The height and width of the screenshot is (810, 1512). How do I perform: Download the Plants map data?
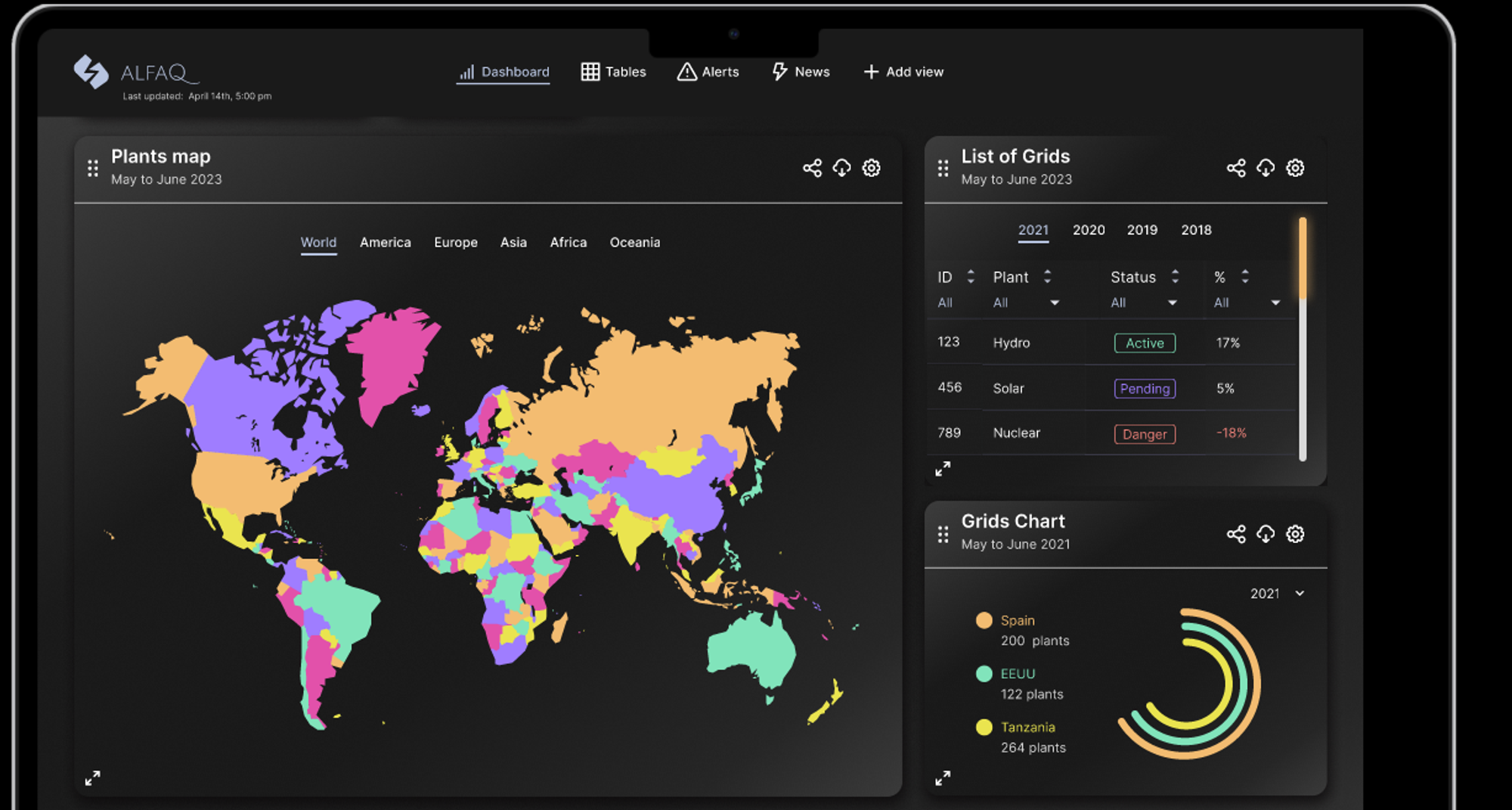(842, 168)
